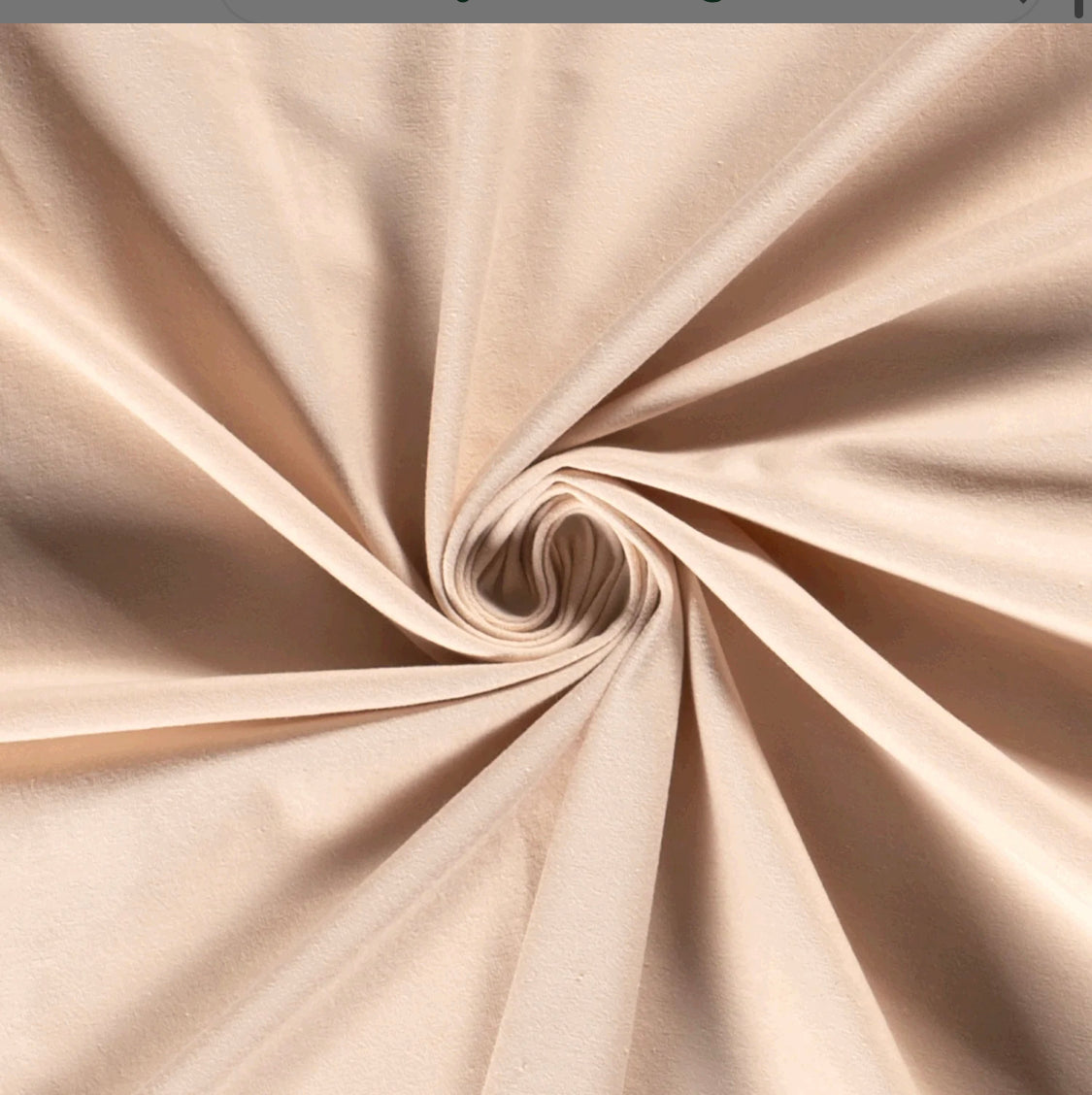Click the gray header strip right of the address bar
This screenshot has width=1092, height=1095.
pyautogui.click(x=1058, y=14)
